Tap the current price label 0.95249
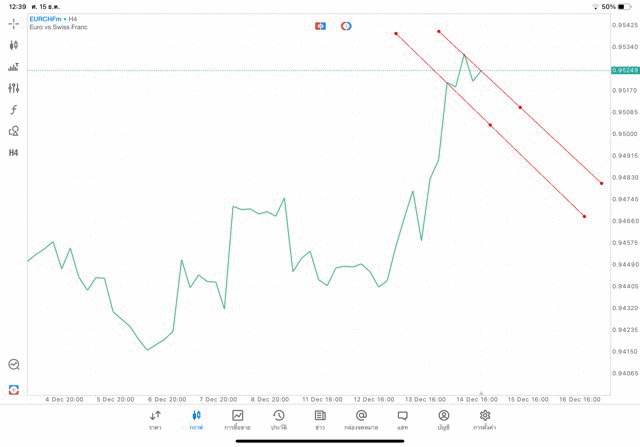Screen dimensions: 640x447 click(x=624, y=70)
